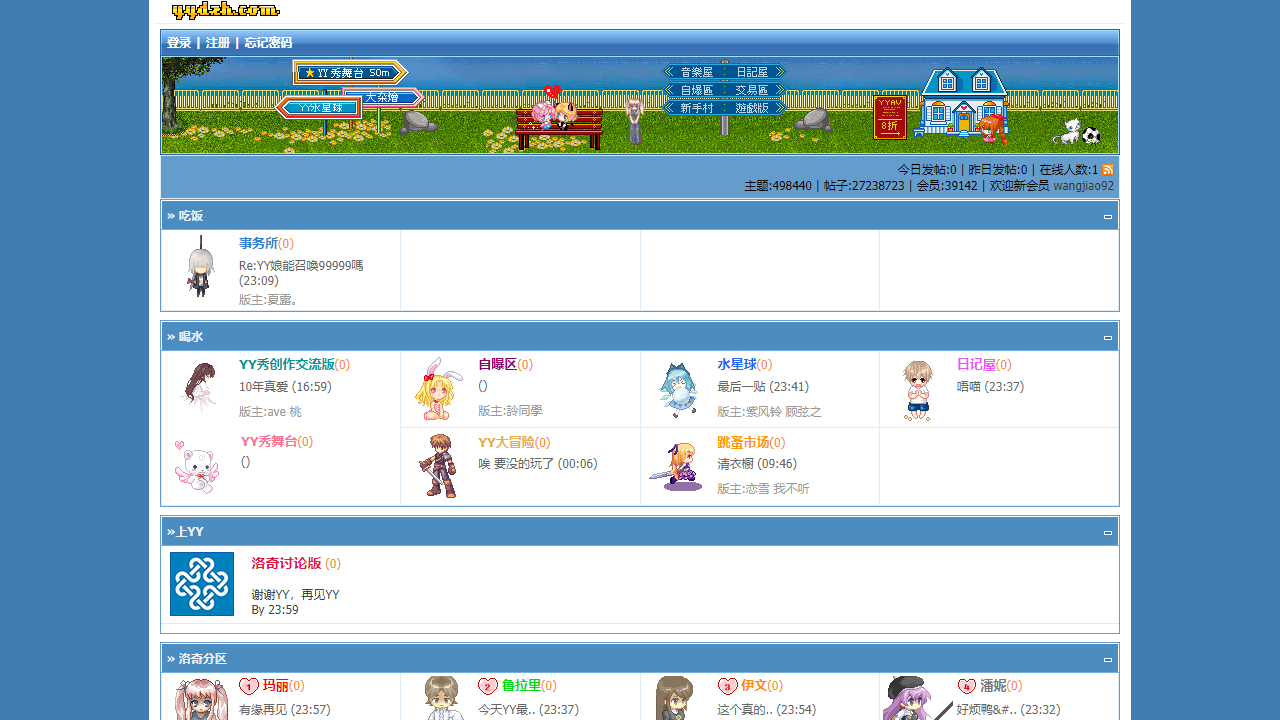This screenshot has width=1280, height=720.
Task: Click the number 4 heart badge by 潘妮
Action: click(966, 686)
